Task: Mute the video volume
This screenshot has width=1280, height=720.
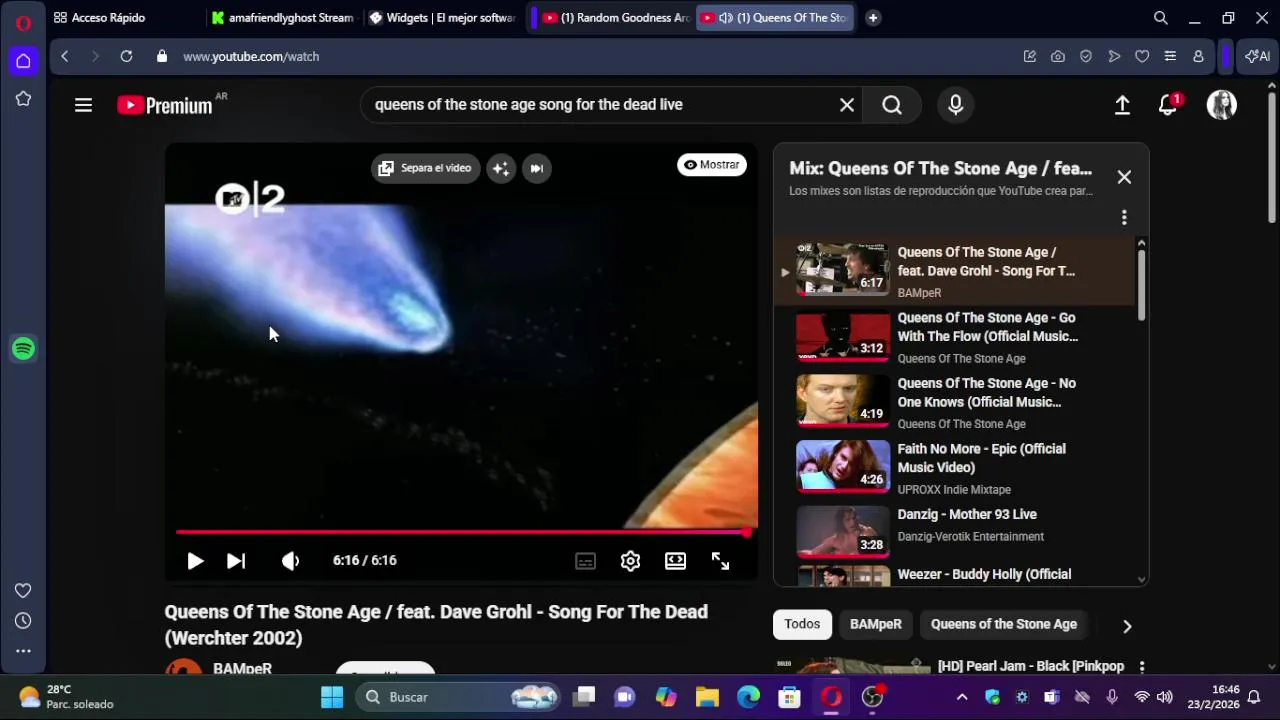Action: coord(290,561)
